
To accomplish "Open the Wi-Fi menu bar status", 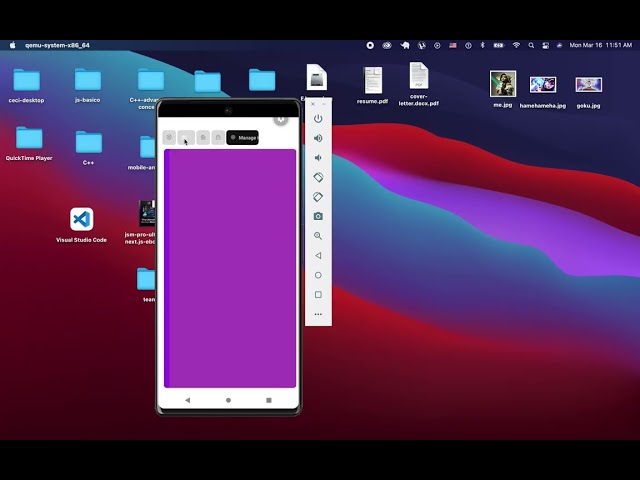I will click(x=516, y=45).
